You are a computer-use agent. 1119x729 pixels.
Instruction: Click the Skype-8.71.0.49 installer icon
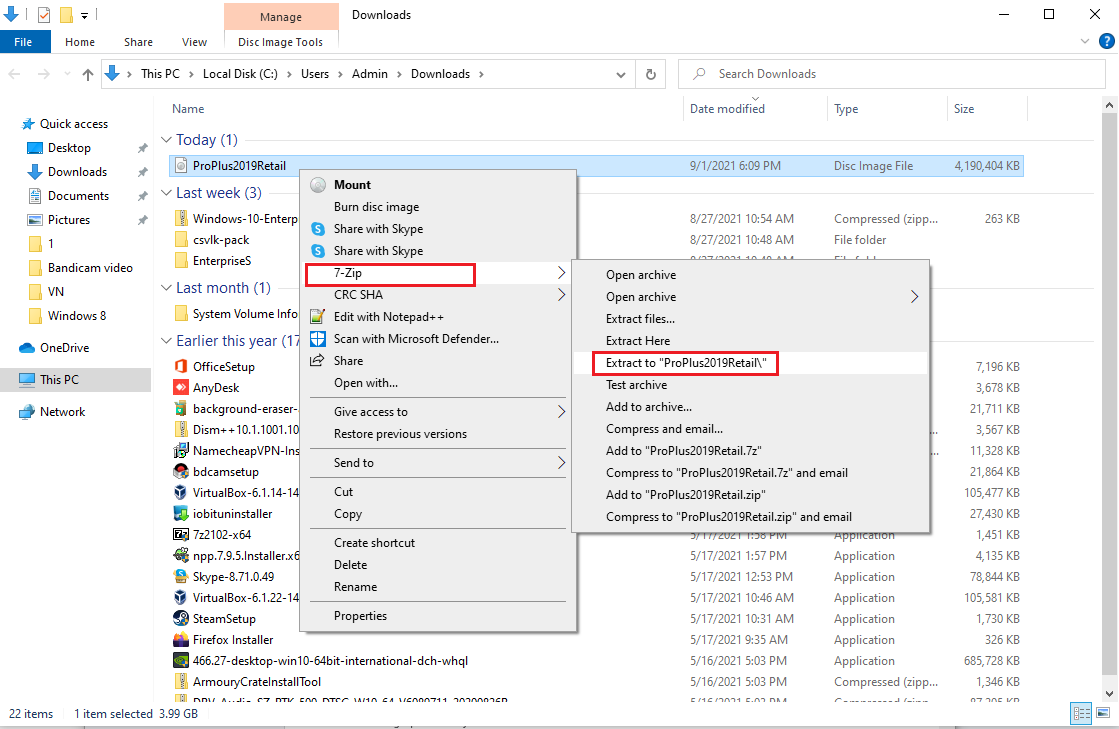pyautogui.click(x=181, y=577)
